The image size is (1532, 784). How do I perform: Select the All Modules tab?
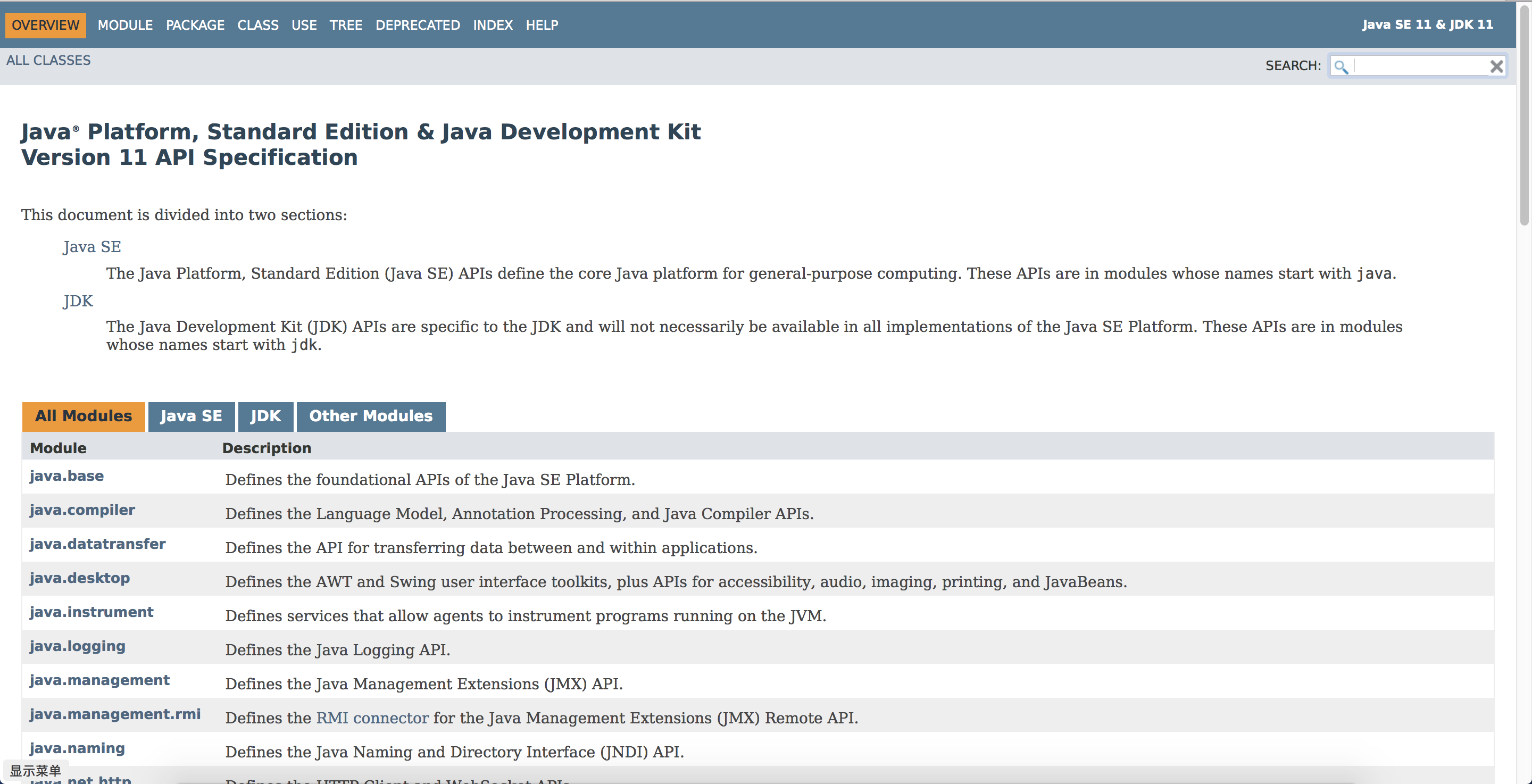pyautogui.click(x=84, y=416)
